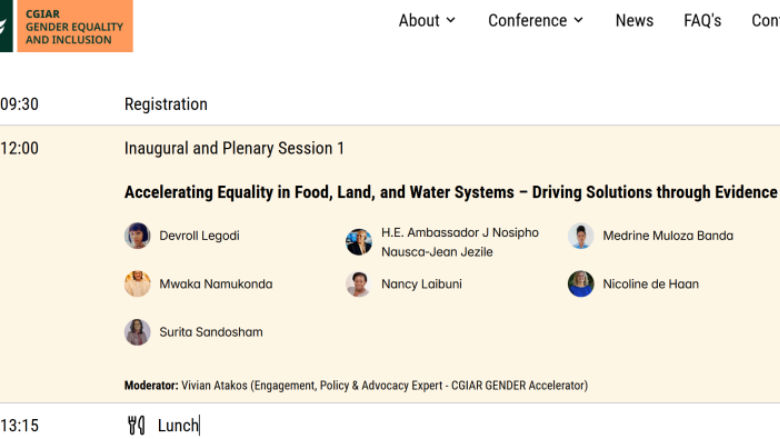Expand the Conference dropdown menu
The height and width of the screenshot is (439, 780).
pyautogui.click(x=535, y=20)
